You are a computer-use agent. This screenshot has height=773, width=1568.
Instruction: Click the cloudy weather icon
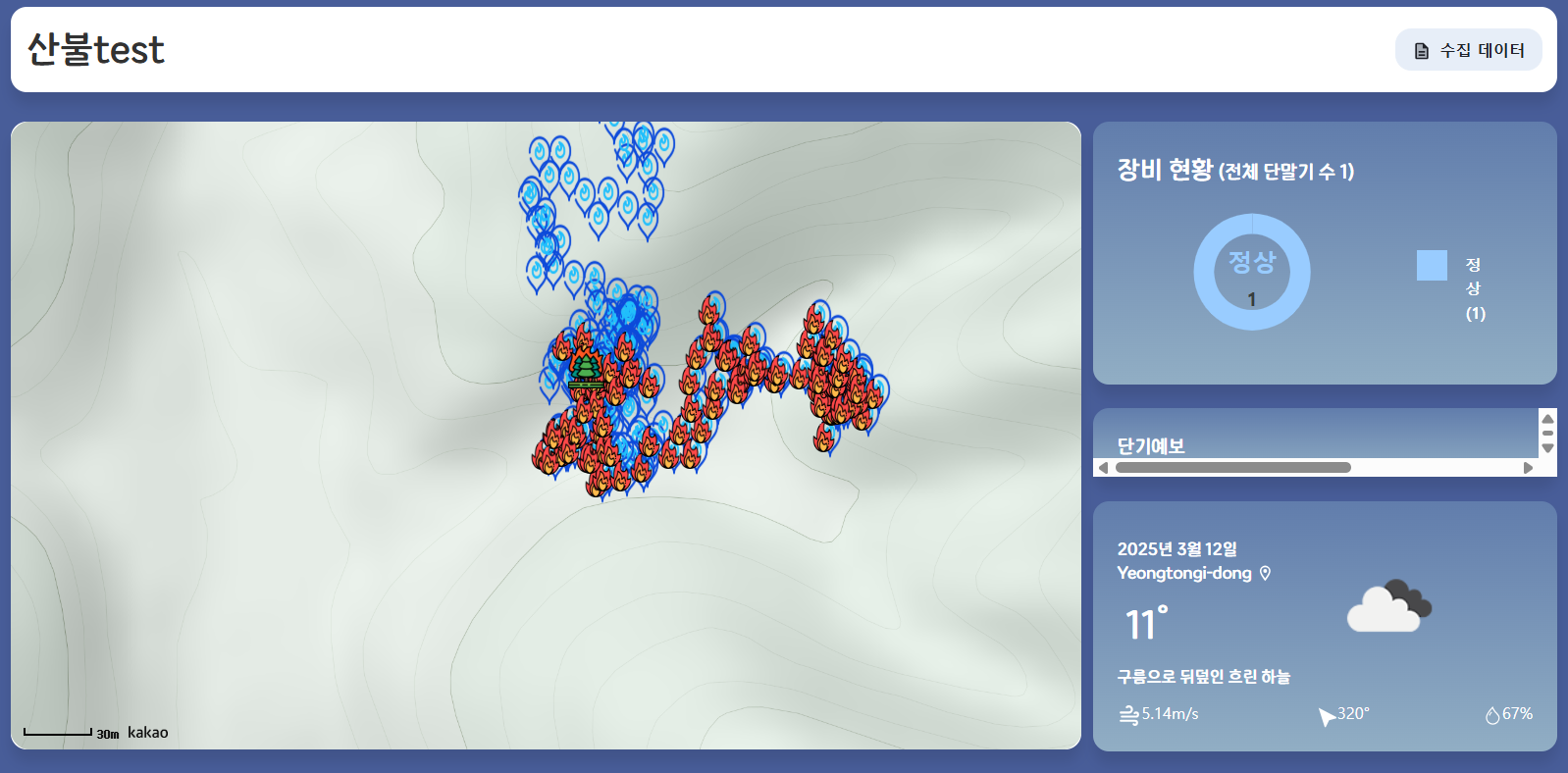point(1388,606)
